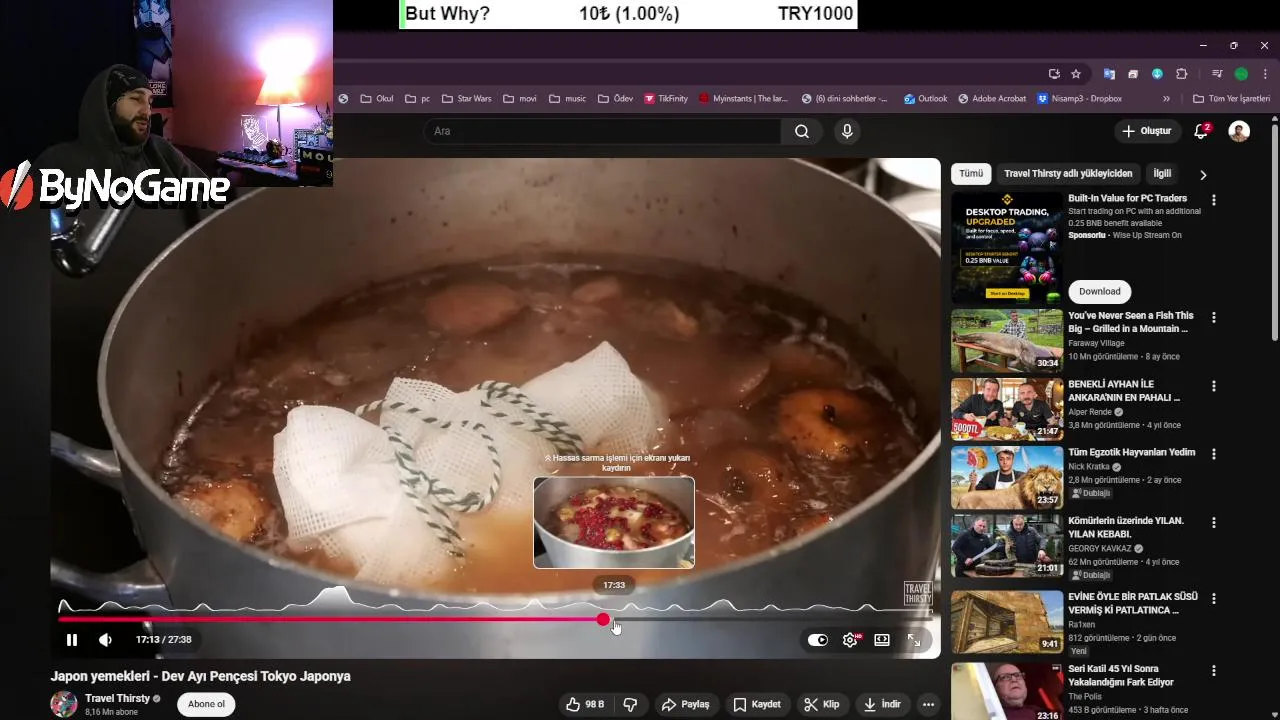1280x720 pixels.
Task: Open the music bookmarks folder
Action: [567, 99]
